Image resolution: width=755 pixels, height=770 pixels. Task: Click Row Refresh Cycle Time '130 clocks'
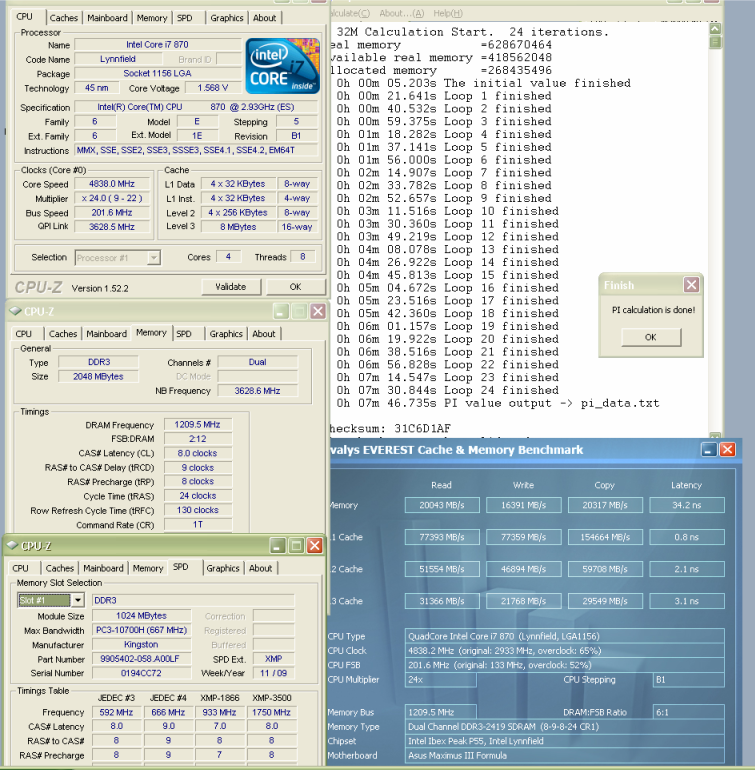coord(197,510)
